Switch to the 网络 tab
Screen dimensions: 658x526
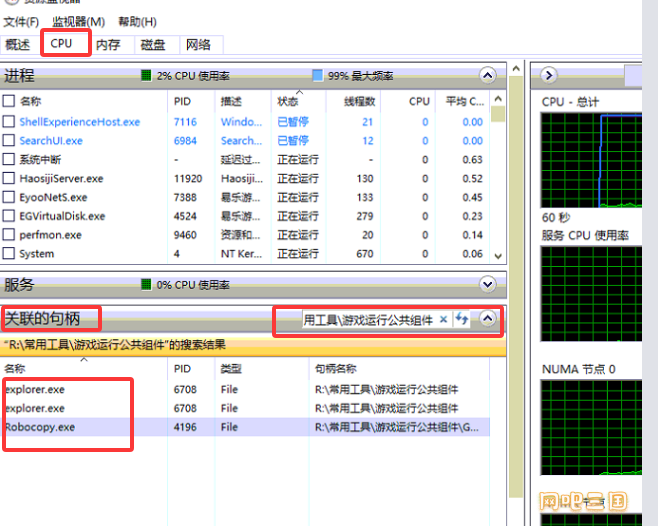(x=198, y=44)
